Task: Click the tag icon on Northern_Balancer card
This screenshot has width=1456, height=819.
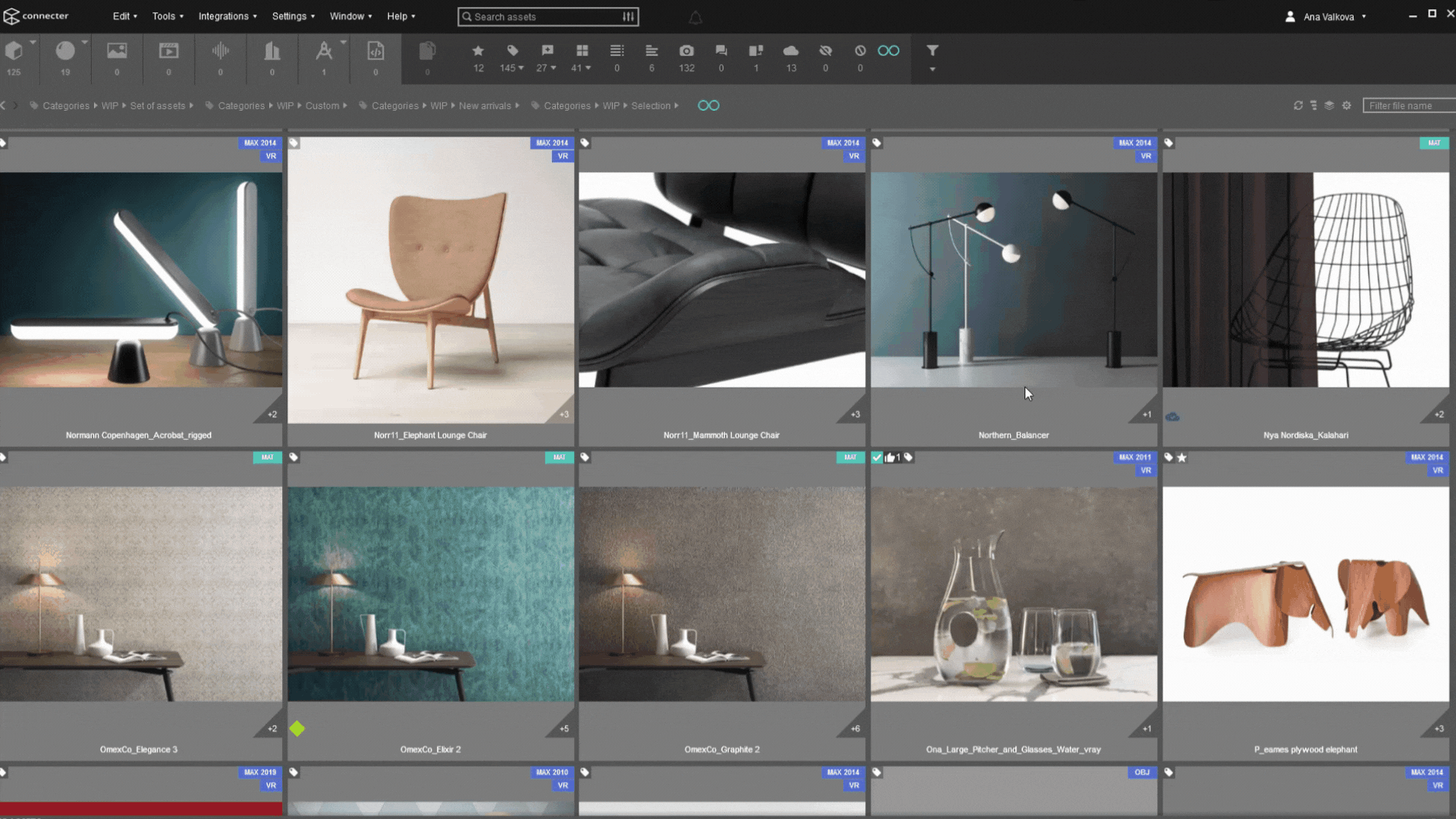Action: pos(877,143)
